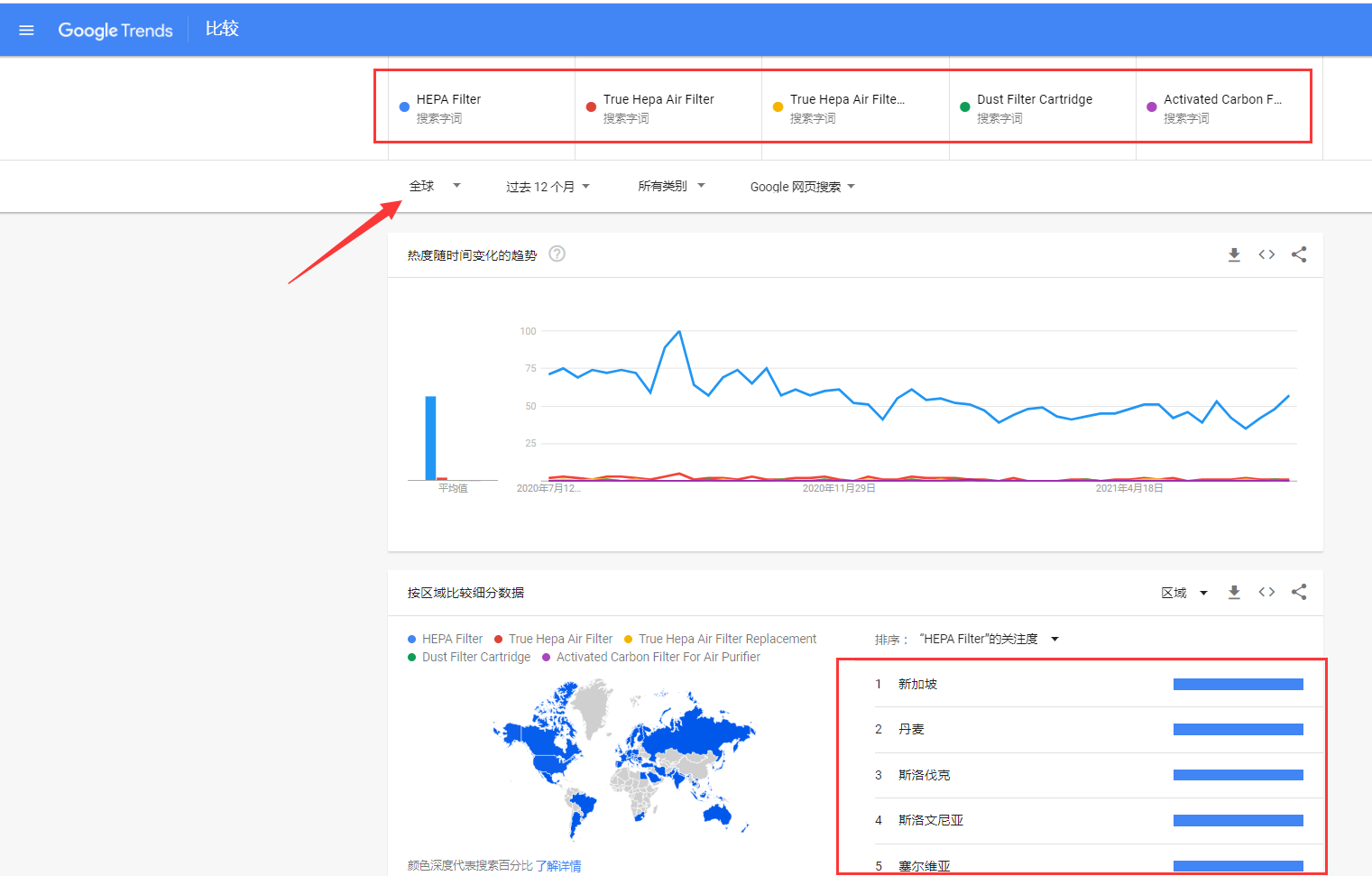Open the 过去 12 个月 time range dropdown
The width and height of the screenshot is (1372, 876).
pos(548,185)
